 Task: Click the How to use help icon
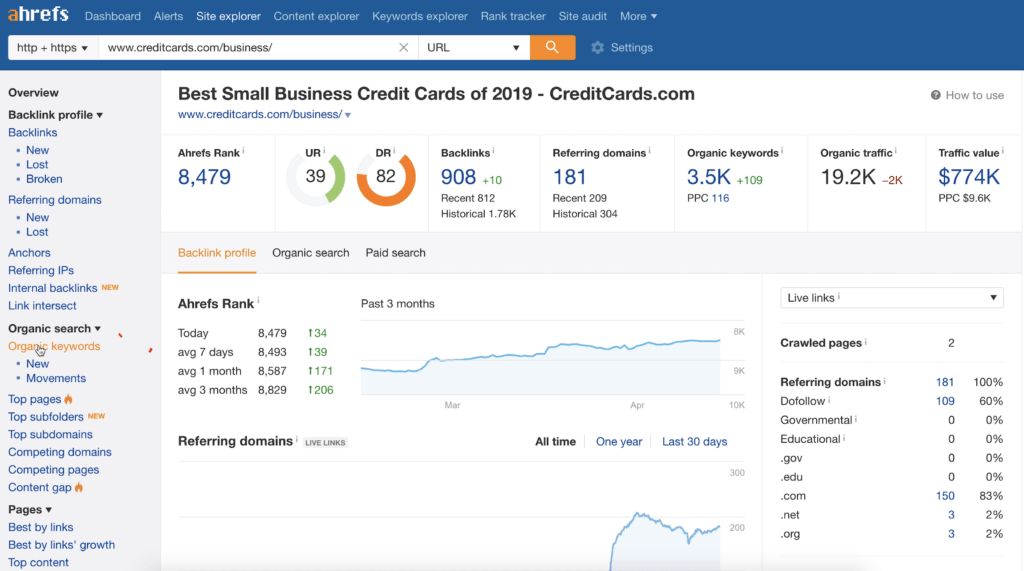point(935,95)
